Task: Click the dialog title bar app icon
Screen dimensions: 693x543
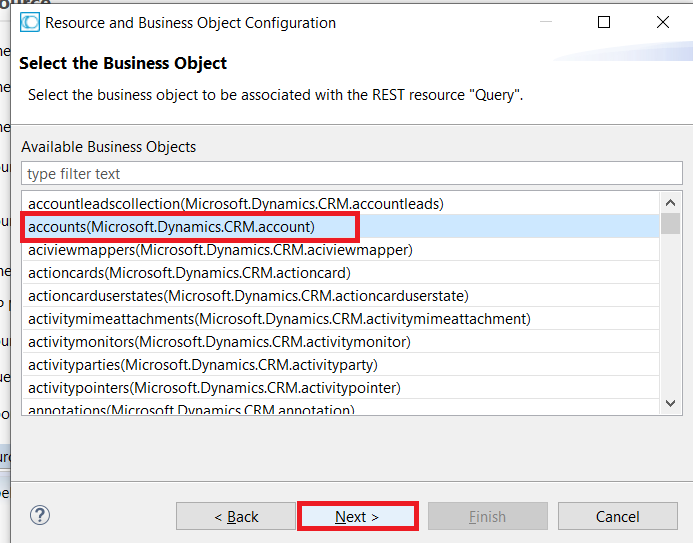Action: [x=30, y=23]
